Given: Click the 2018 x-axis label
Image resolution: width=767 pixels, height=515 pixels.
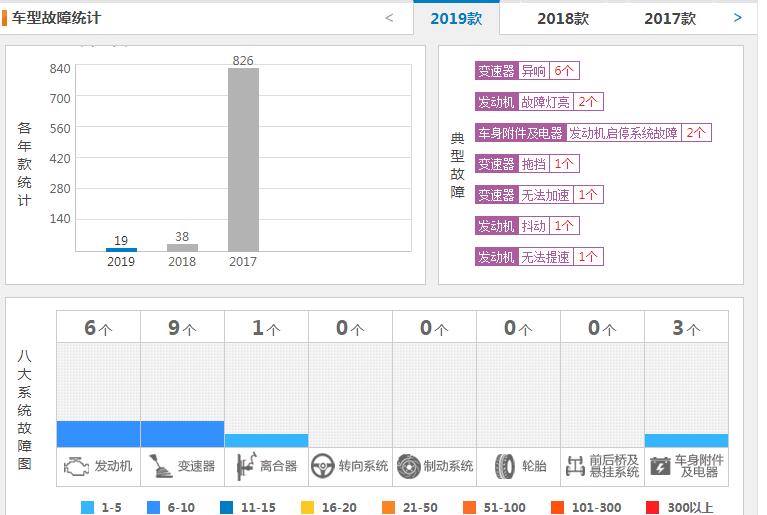Looking at the screenshot, I should [182, 262].
